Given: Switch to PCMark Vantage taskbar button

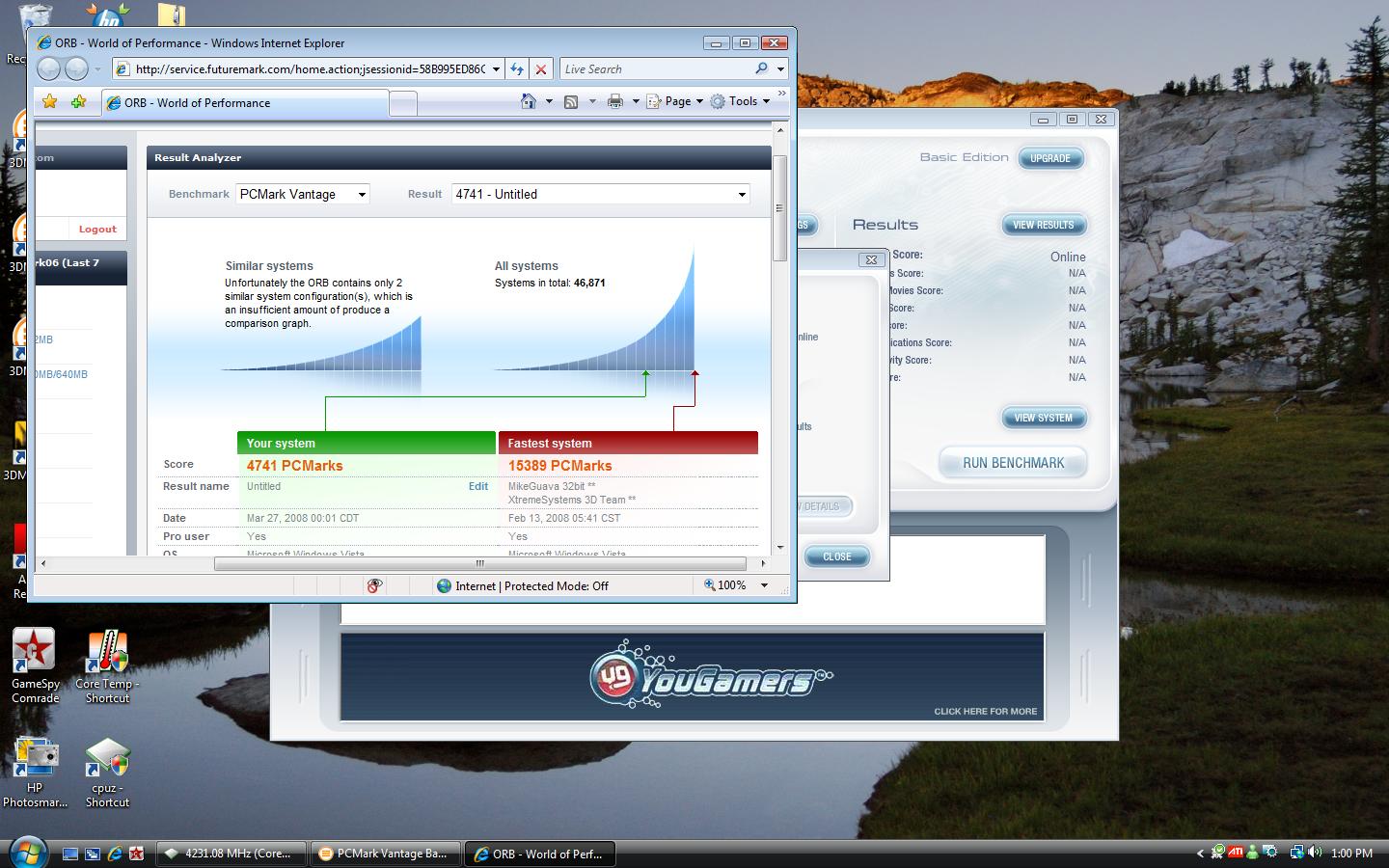Looking at the screenshot, I should (386, 854).
